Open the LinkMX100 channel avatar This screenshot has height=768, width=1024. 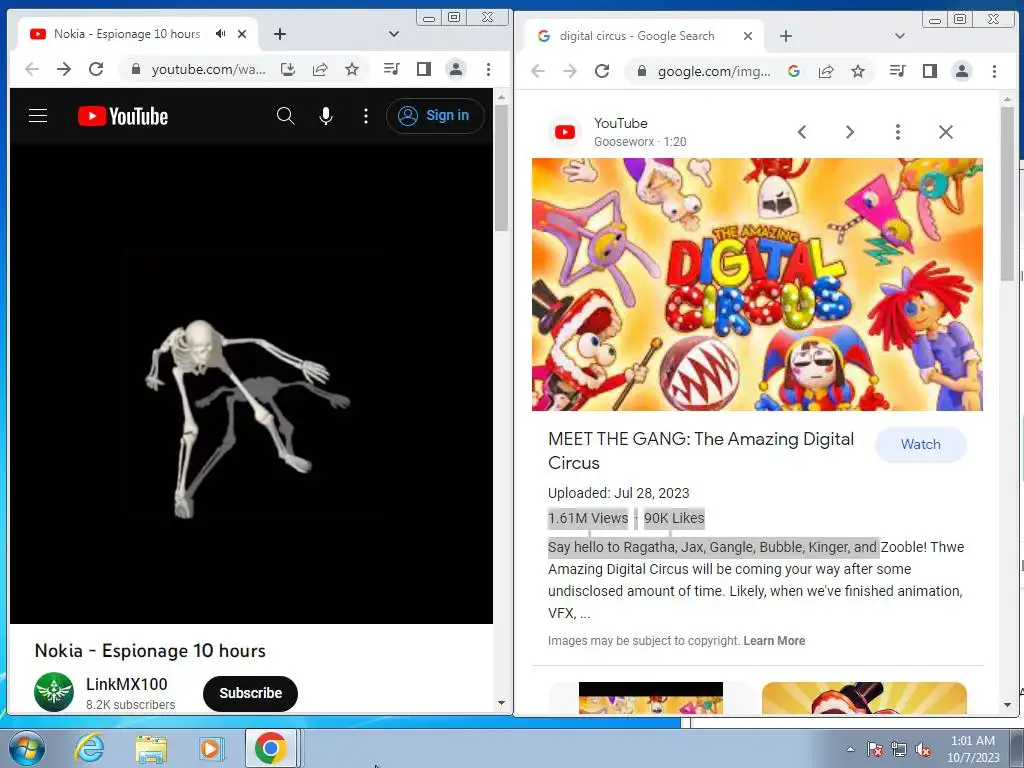(x=54, y=692)
